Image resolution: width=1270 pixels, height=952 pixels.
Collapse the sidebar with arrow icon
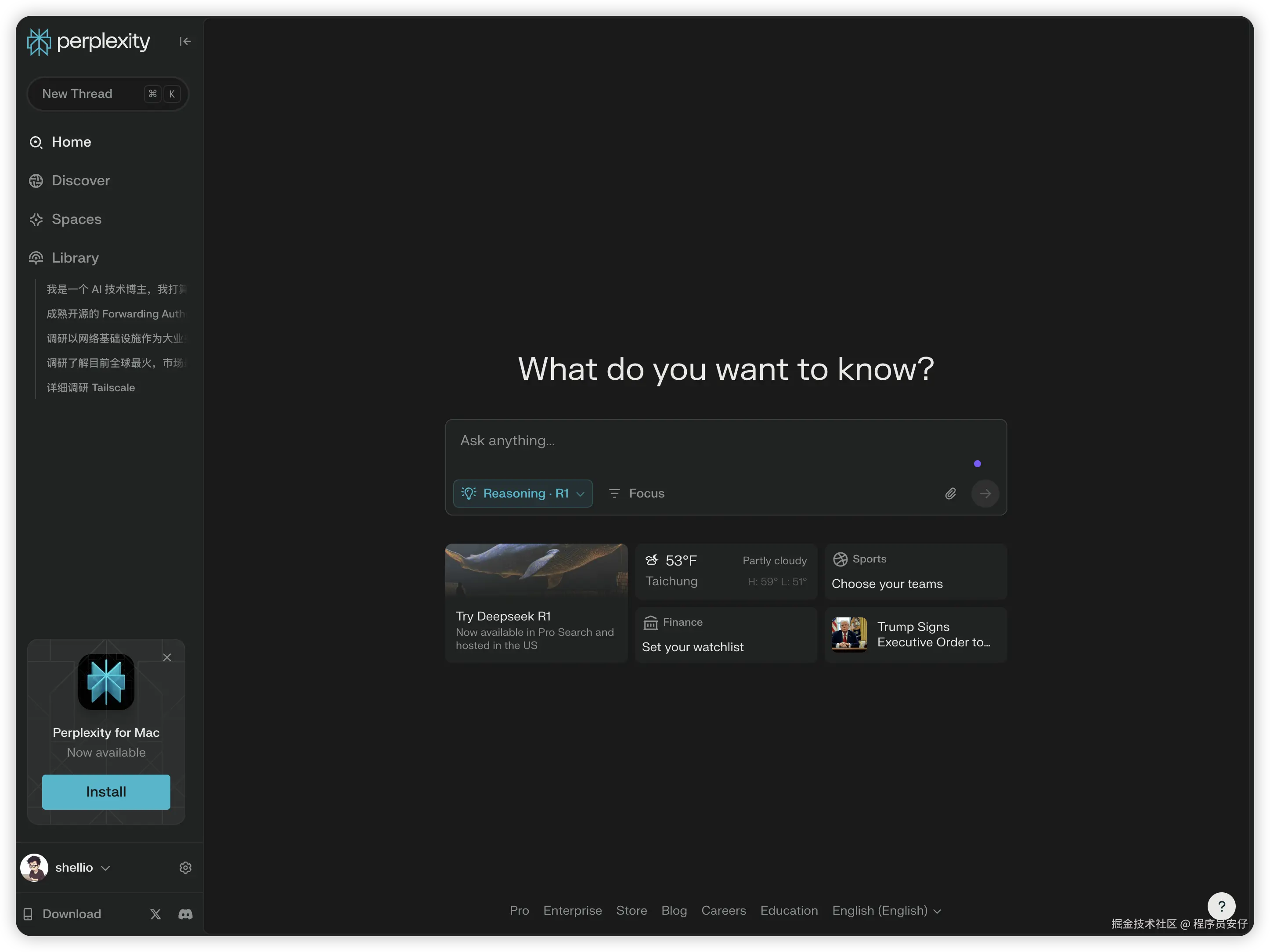tap(184, 41)
